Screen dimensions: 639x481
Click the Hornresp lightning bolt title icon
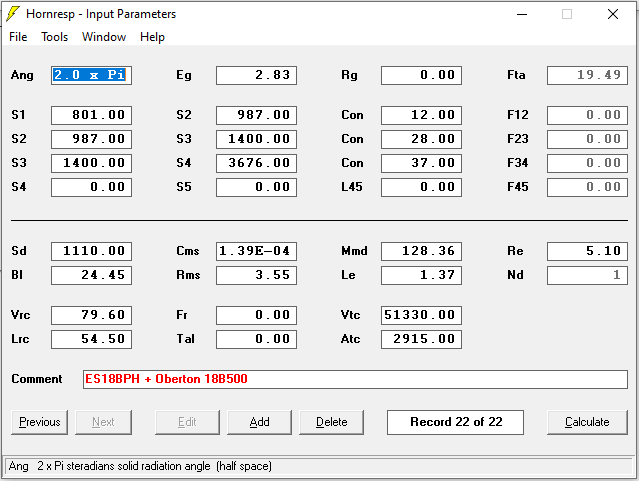coord(13,14)
